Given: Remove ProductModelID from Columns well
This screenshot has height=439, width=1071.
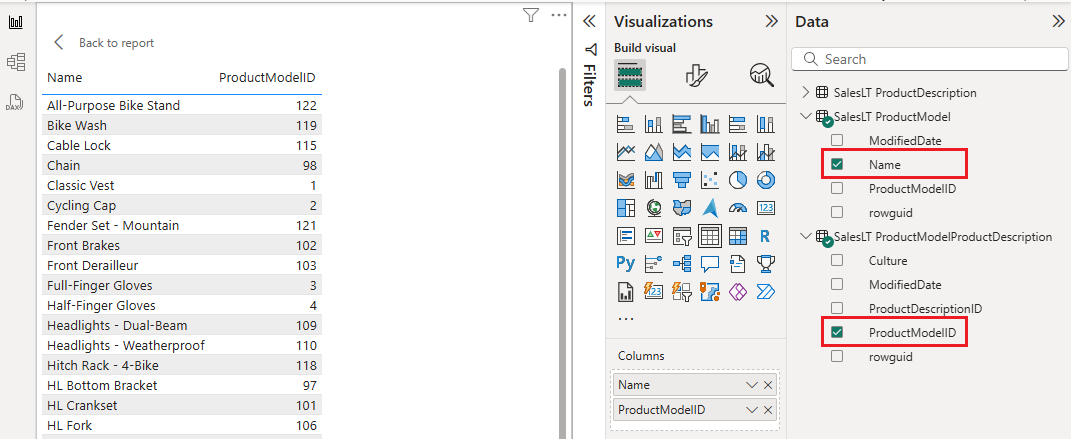Looking at the screenshot, I should 768,410.
